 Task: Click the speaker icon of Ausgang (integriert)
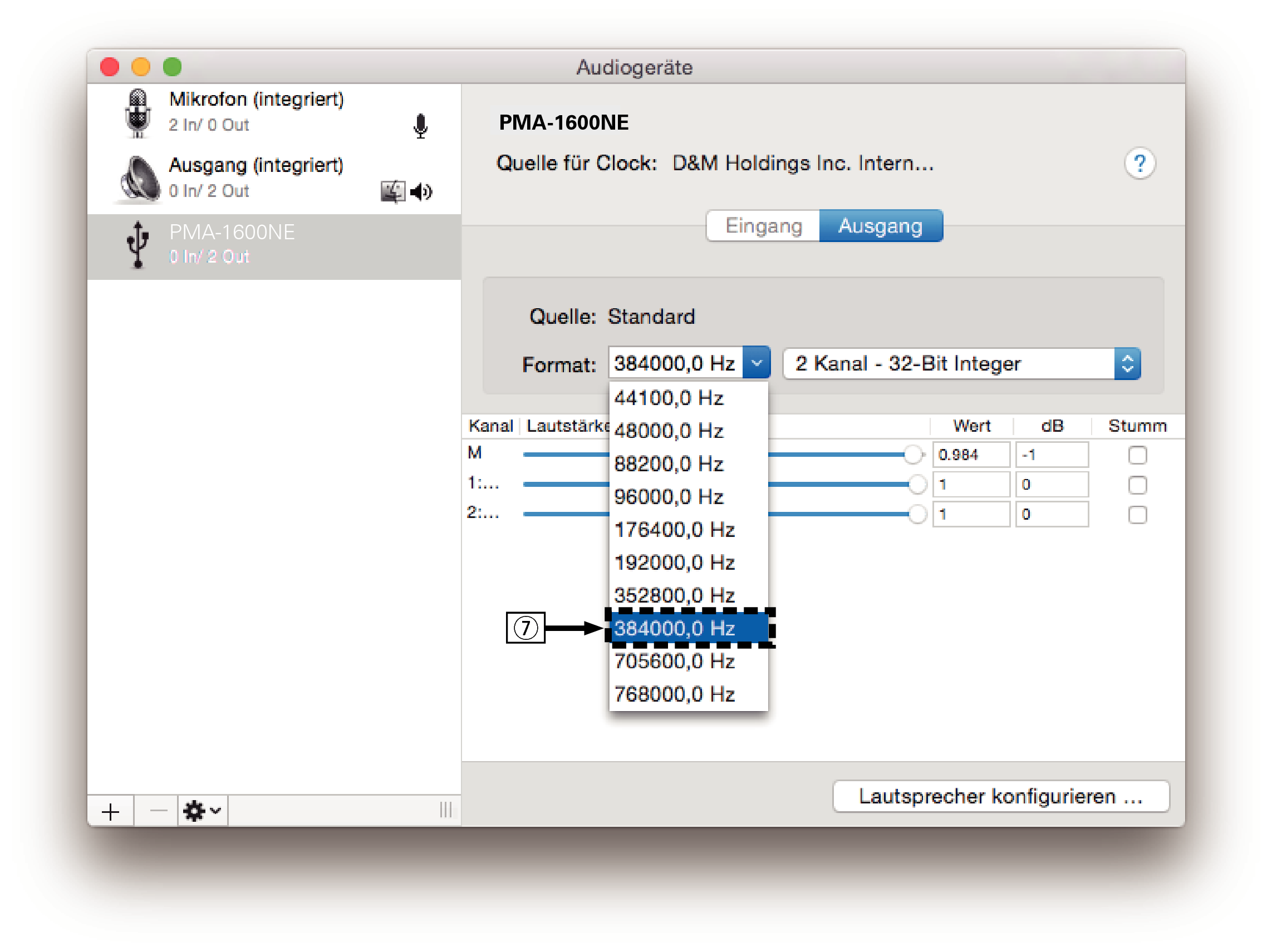[x=140, y=179]
